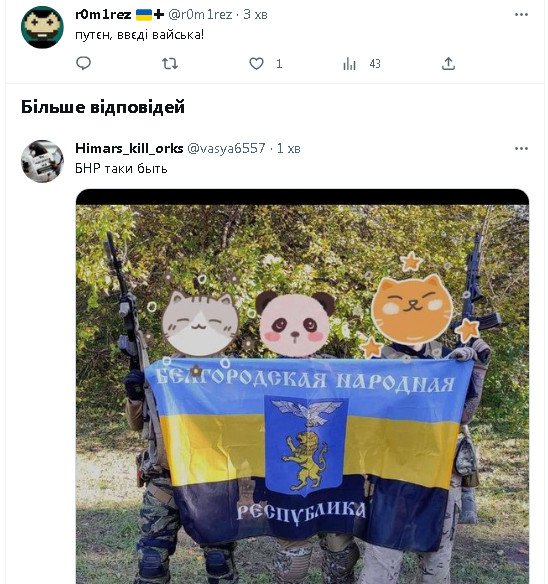The width and height of the screenshot is (548, 584).
Task: Enlarge the flag photo attachment
Action: point(302,386)
